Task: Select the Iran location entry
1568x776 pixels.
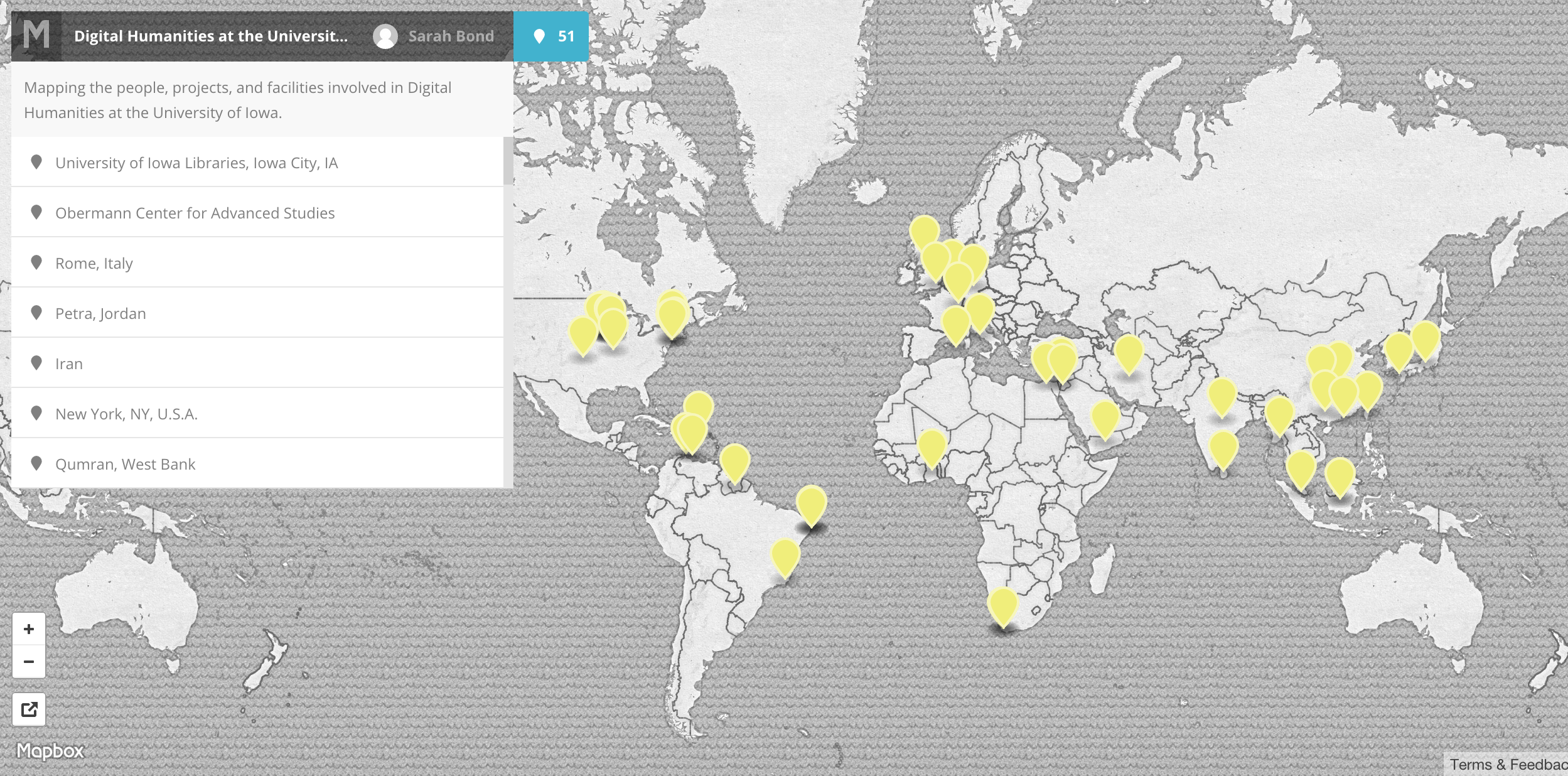Action: [x=69, y=363]
